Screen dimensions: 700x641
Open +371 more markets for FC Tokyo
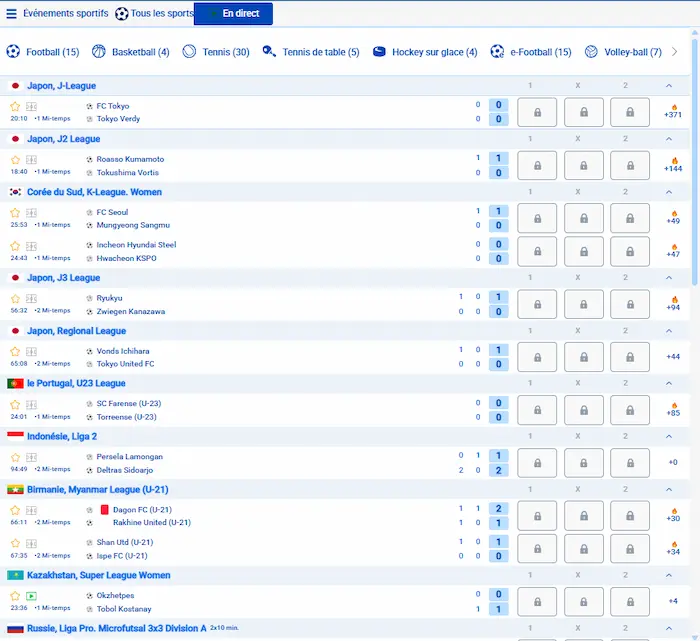tap(672, 112)
